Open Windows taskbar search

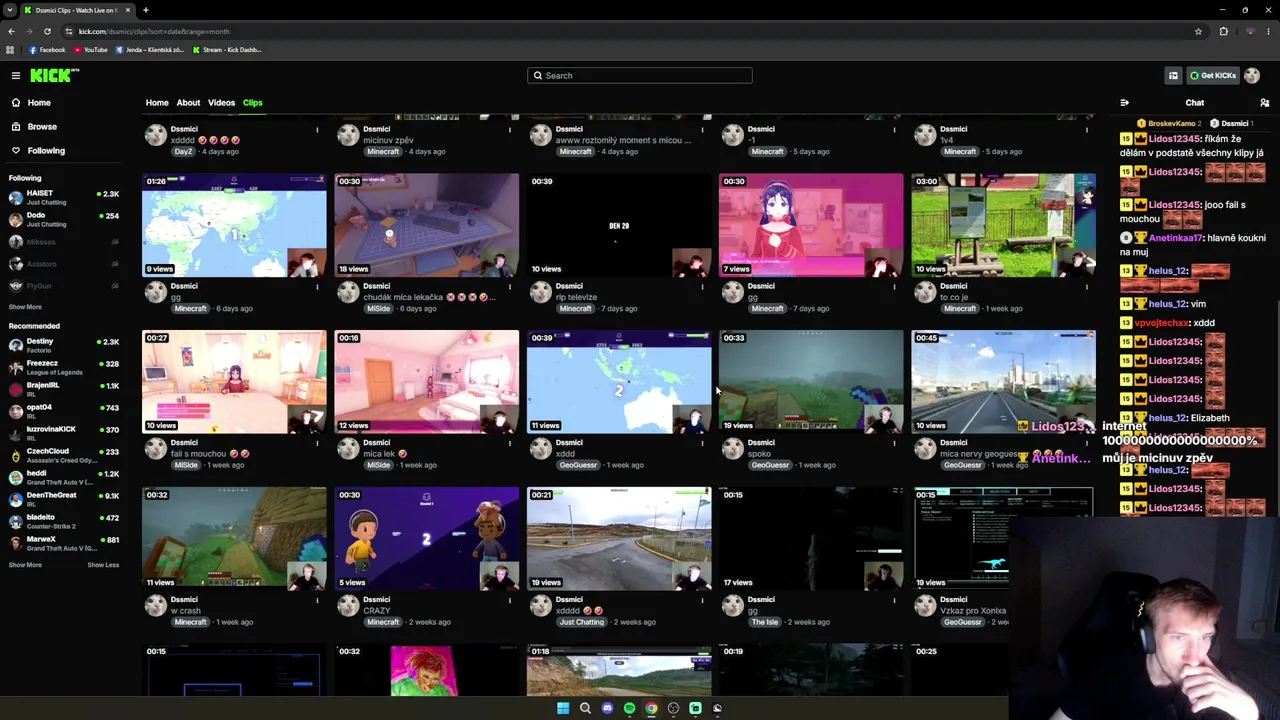585,708
